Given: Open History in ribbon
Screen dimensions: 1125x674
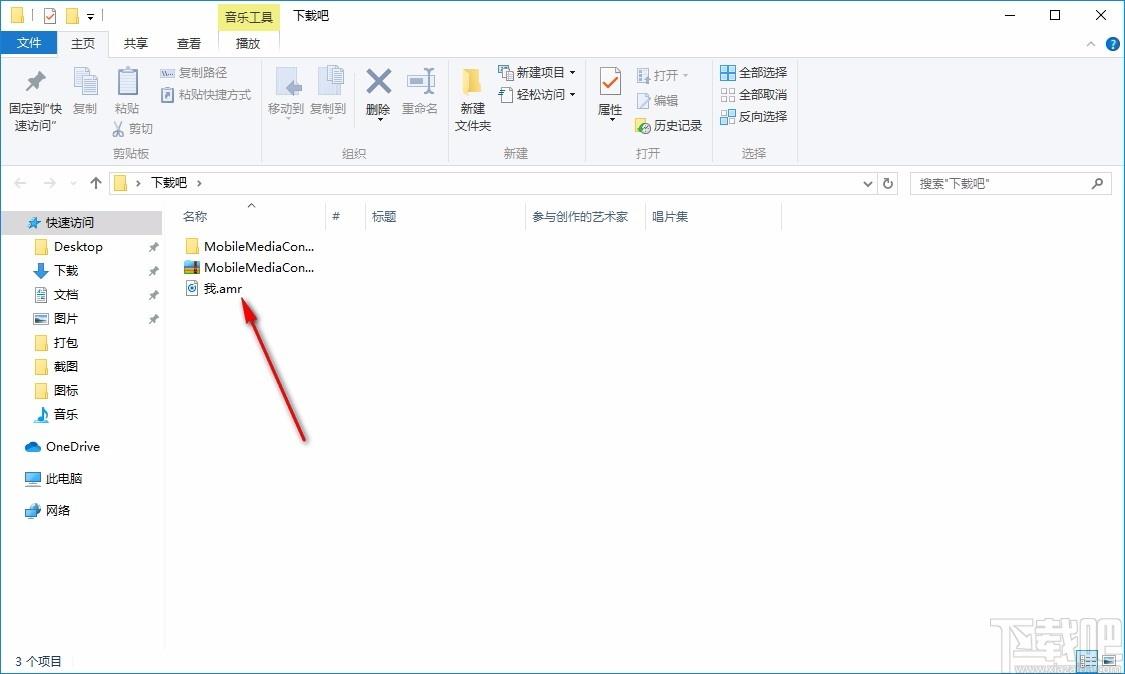Looking at the screenshot, I should pyautogui.click(x=669, y=126).
